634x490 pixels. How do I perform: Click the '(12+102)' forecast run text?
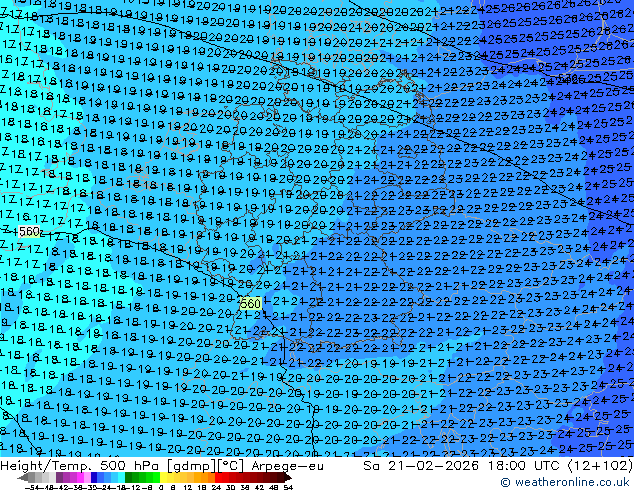coord(600,466)
